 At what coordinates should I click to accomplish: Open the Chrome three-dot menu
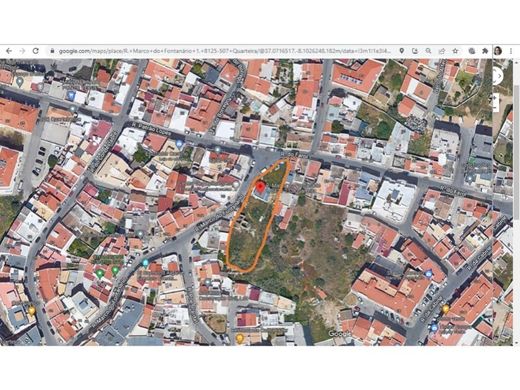511,51
